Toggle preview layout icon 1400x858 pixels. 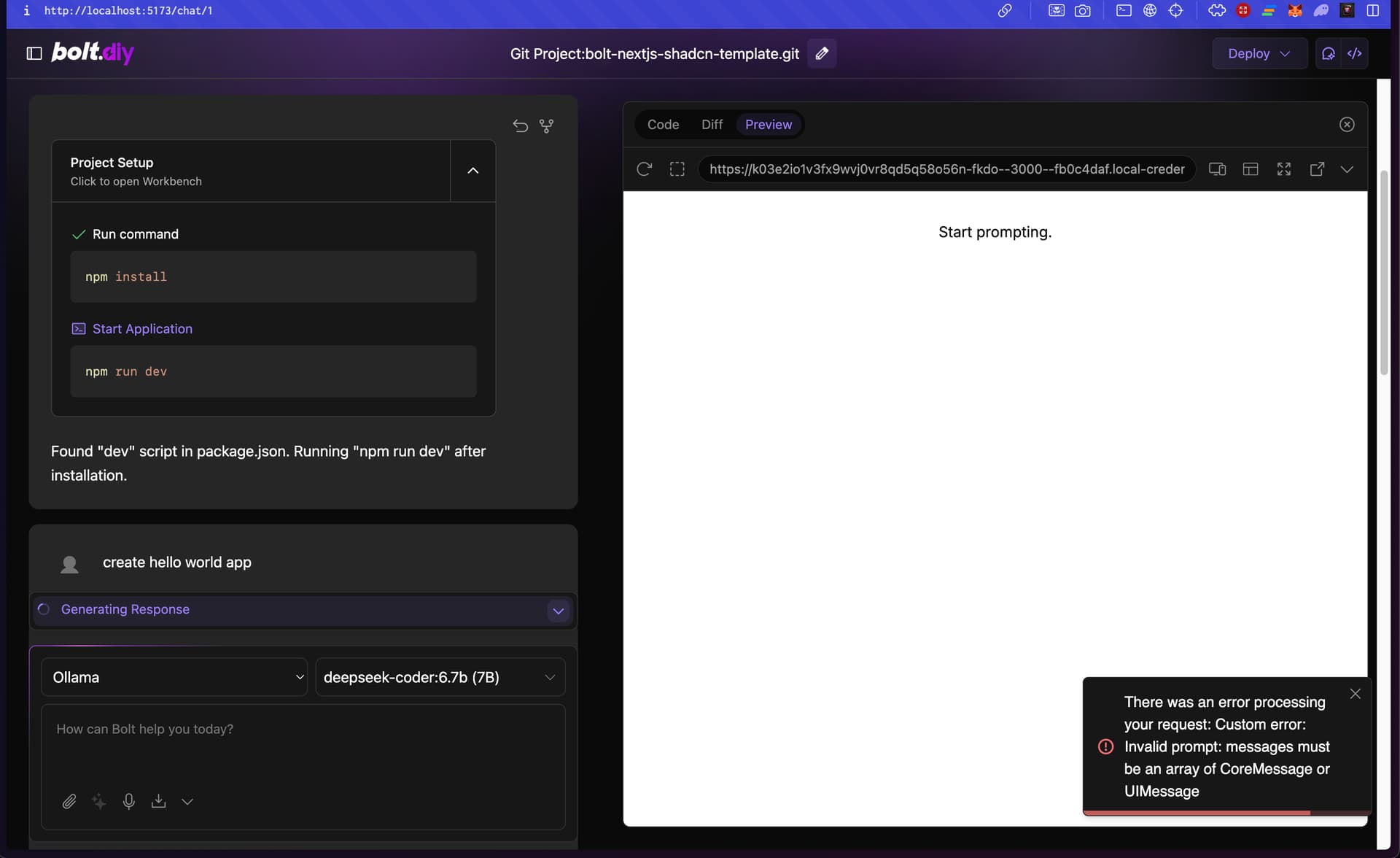pyautogui.click(x=1251, y=169)
